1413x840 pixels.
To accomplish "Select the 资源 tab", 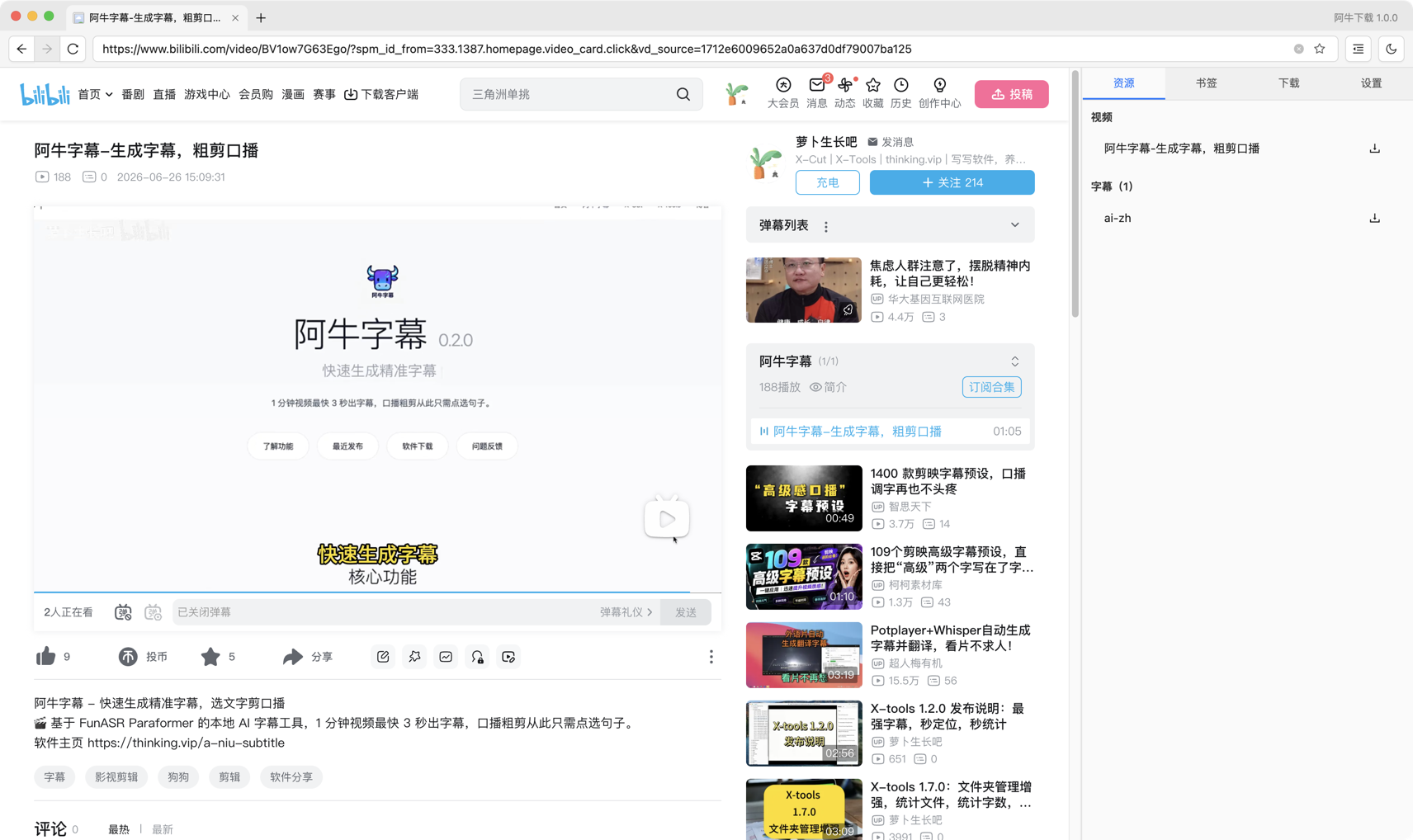I will pos(1124,83).
